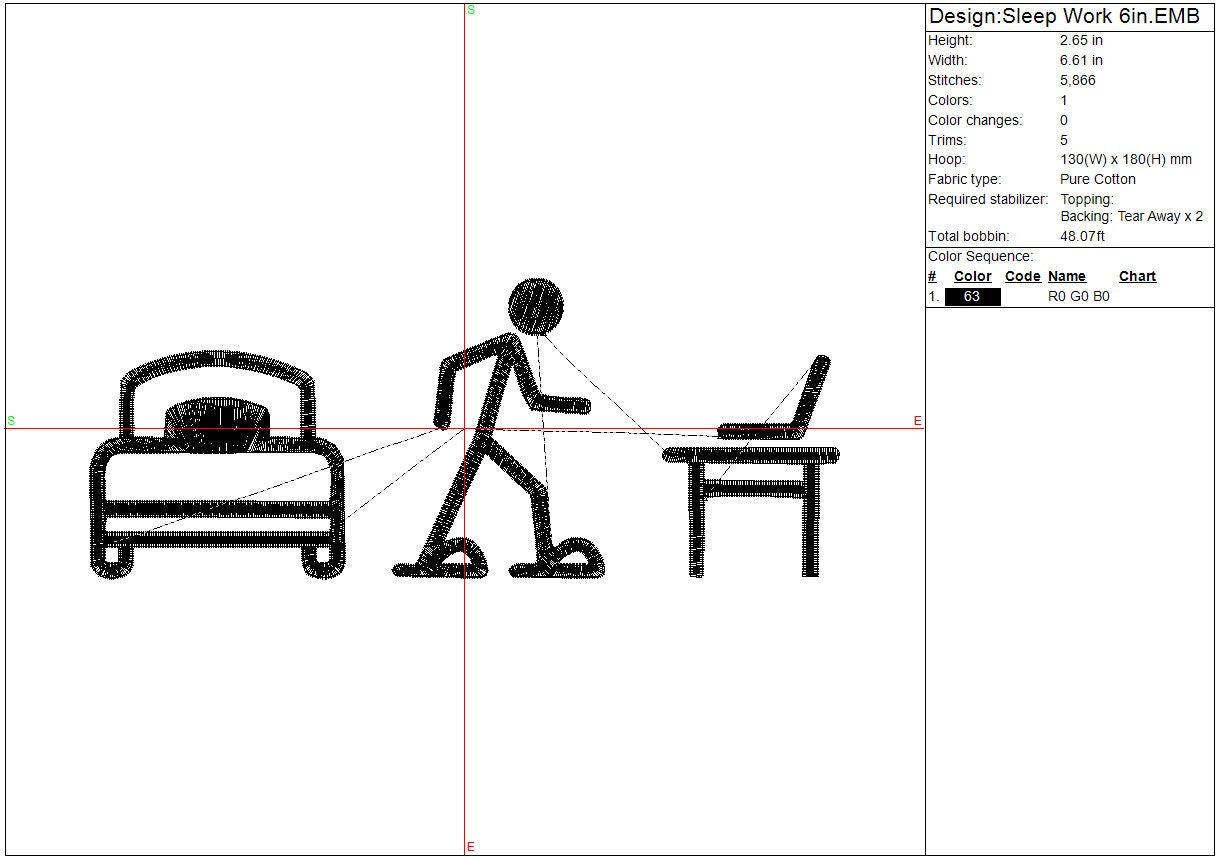Select the red E marker on right edge
Viewport: 1219px width, 859px height.
click(x=917, y=421)
